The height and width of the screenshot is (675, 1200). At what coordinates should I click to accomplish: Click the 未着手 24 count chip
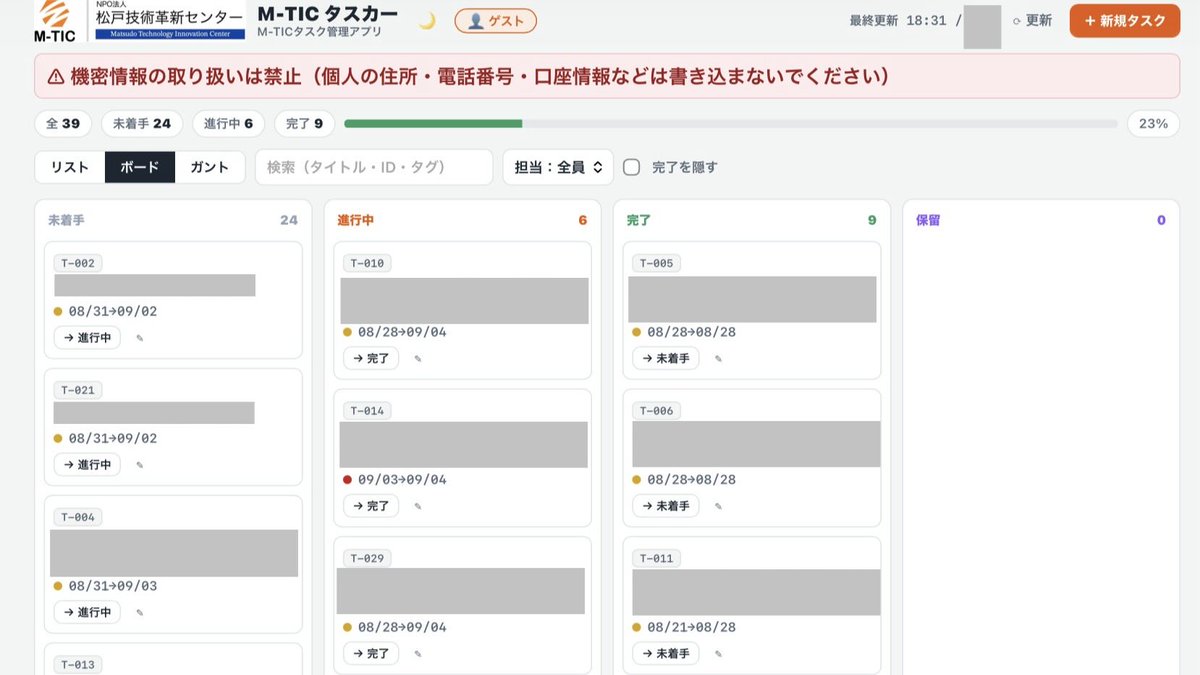click(x=142, y=124)
